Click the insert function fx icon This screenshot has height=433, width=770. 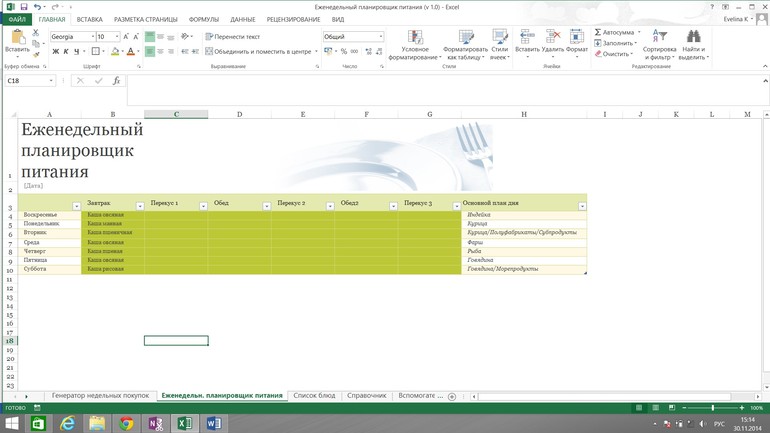[x=116, y=81]
